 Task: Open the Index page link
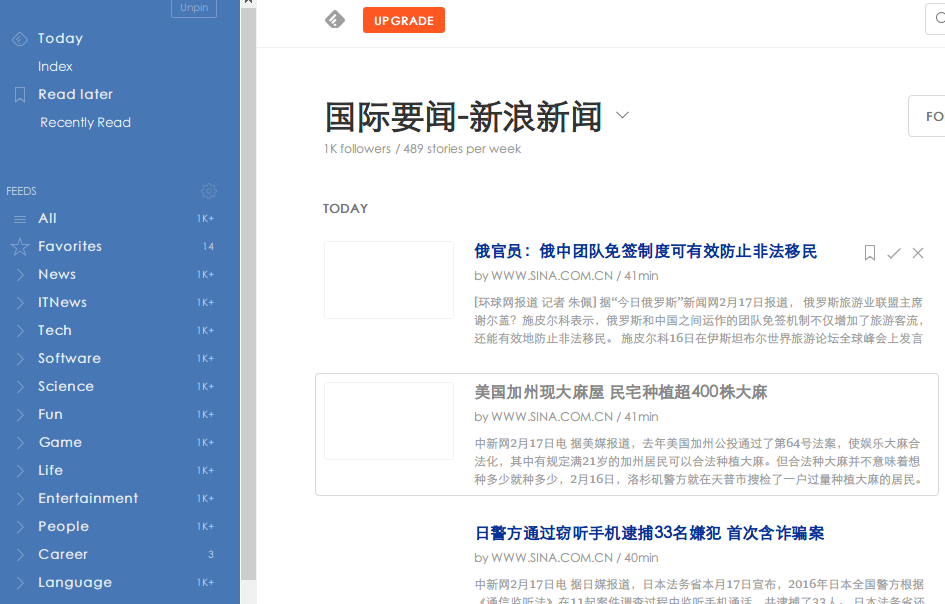55,66
